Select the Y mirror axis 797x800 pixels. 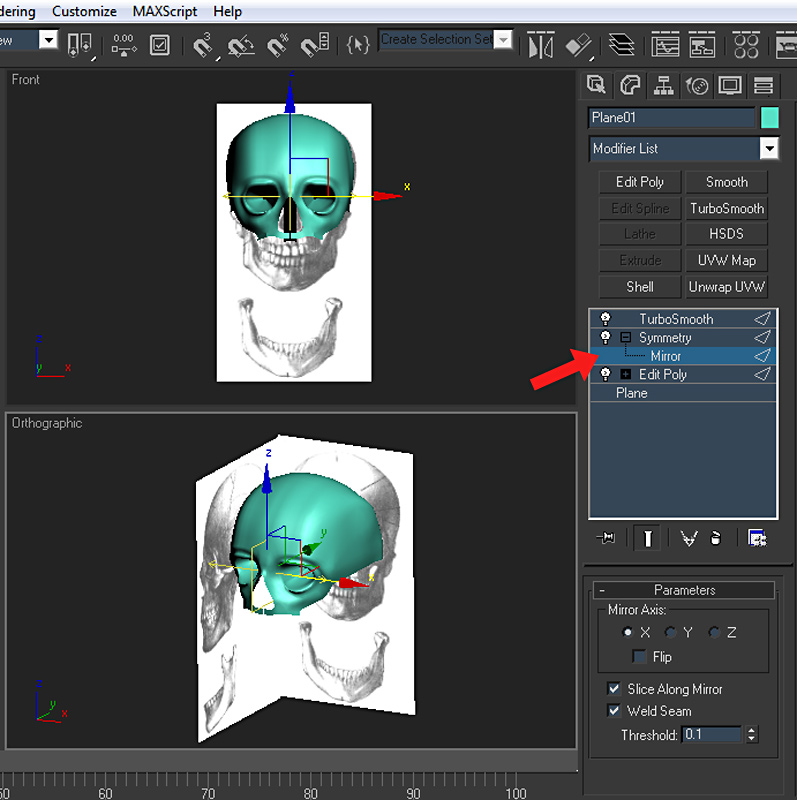[671, 632]
